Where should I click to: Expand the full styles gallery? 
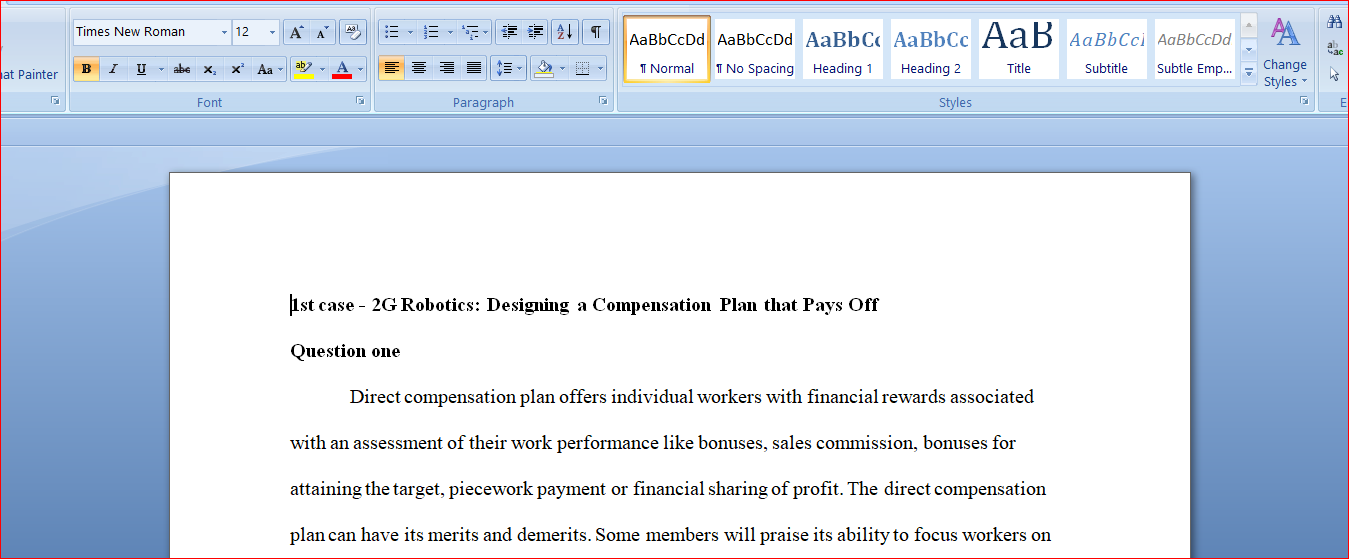point(1249,73)
